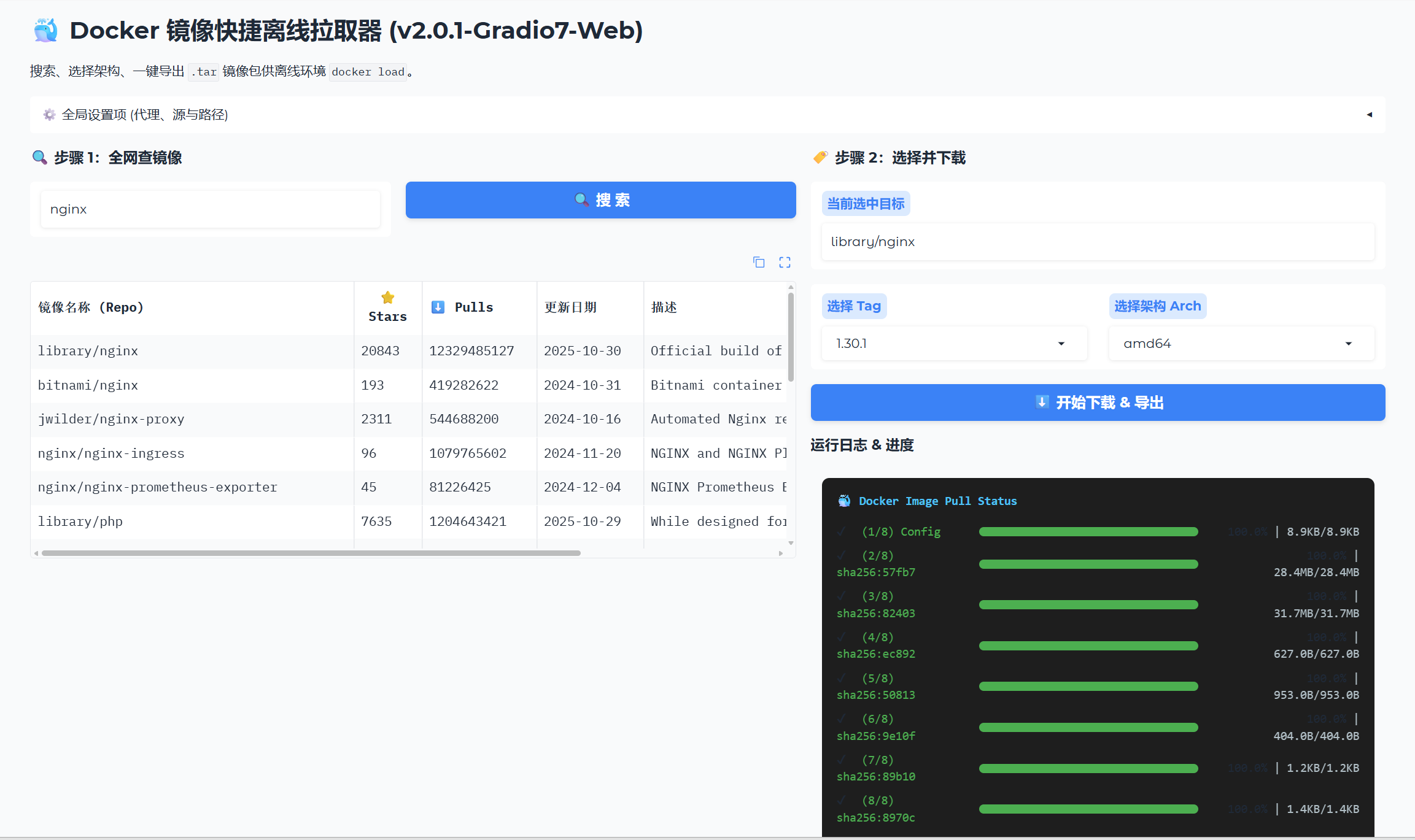The image size is (1415, 840).
Task: Select library/php in results
Action: 80,522
